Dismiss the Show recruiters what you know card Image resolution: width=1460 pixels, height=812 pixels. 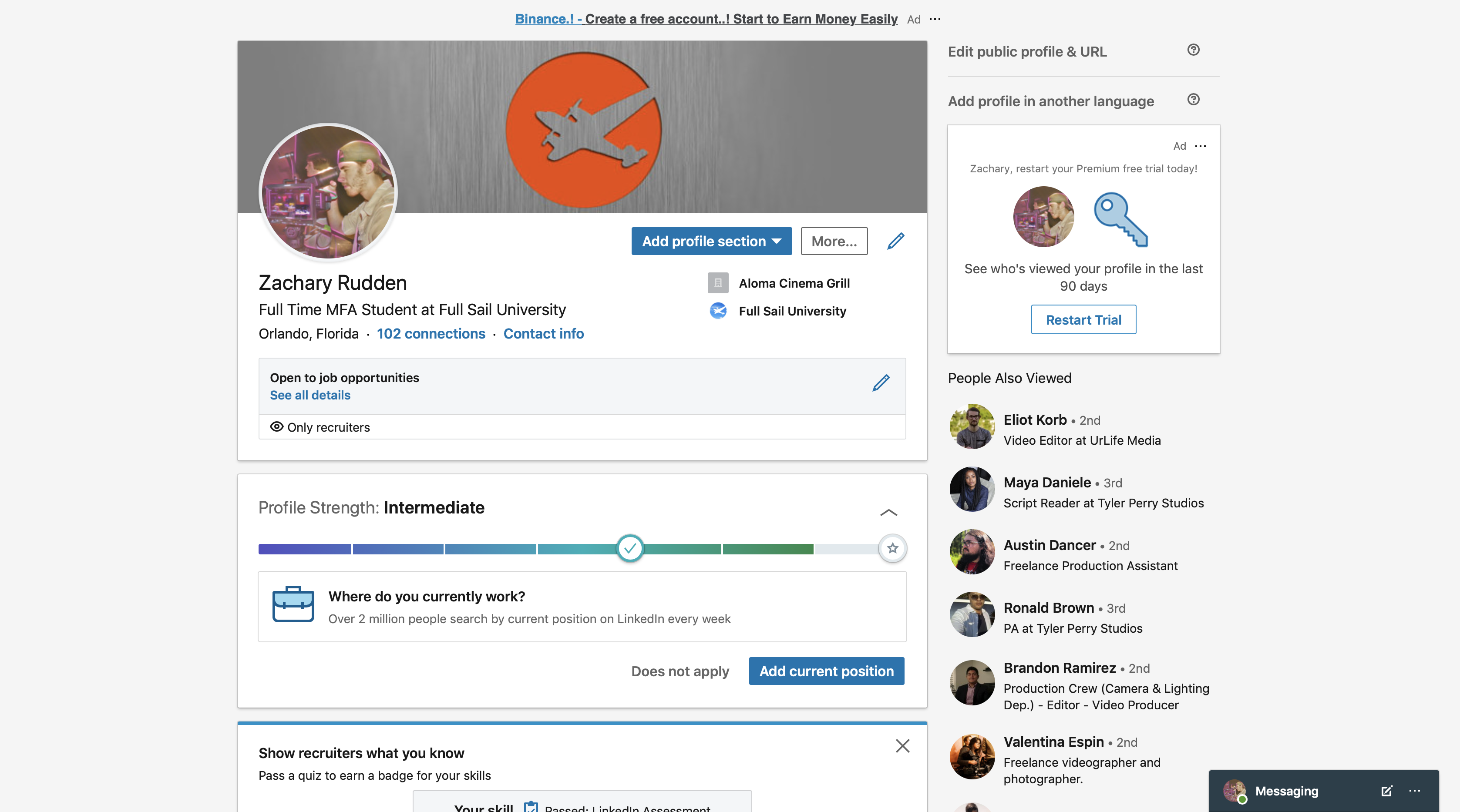[902, 746]
